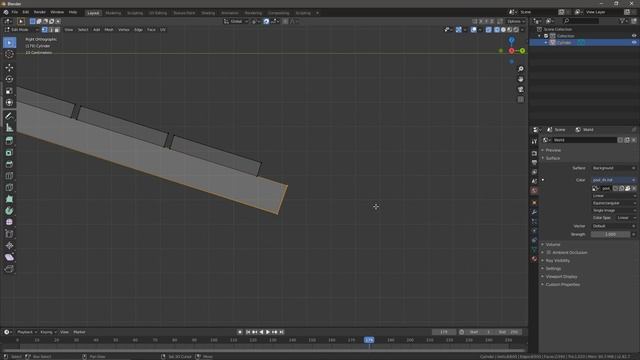Switch to the Modeling workspace tab

tap(113, 13)
